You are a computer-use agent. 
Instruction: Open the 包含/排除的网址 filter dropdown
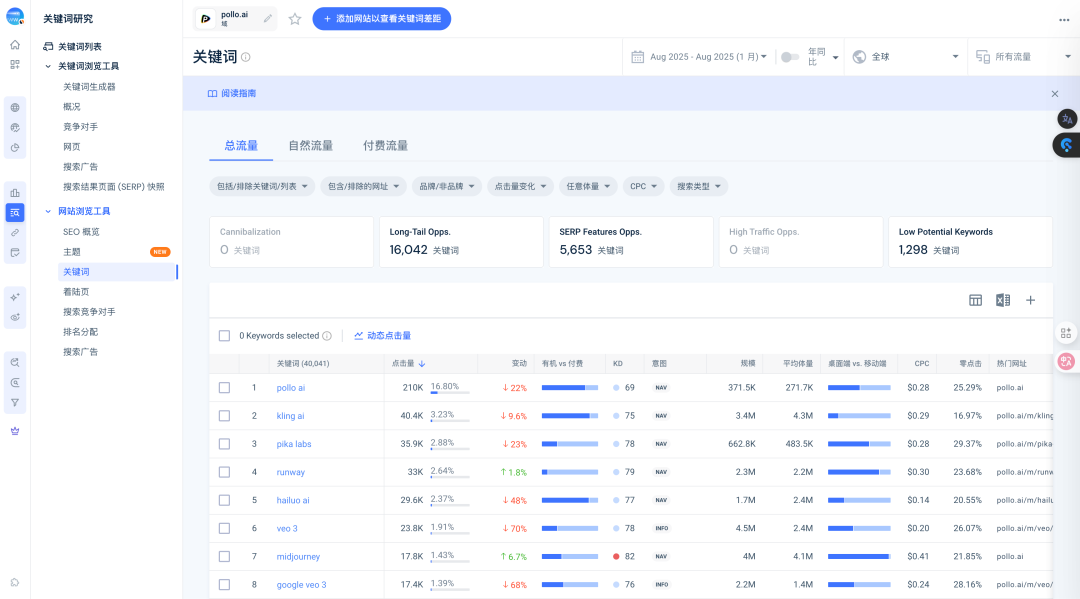(x=364, y=187)
